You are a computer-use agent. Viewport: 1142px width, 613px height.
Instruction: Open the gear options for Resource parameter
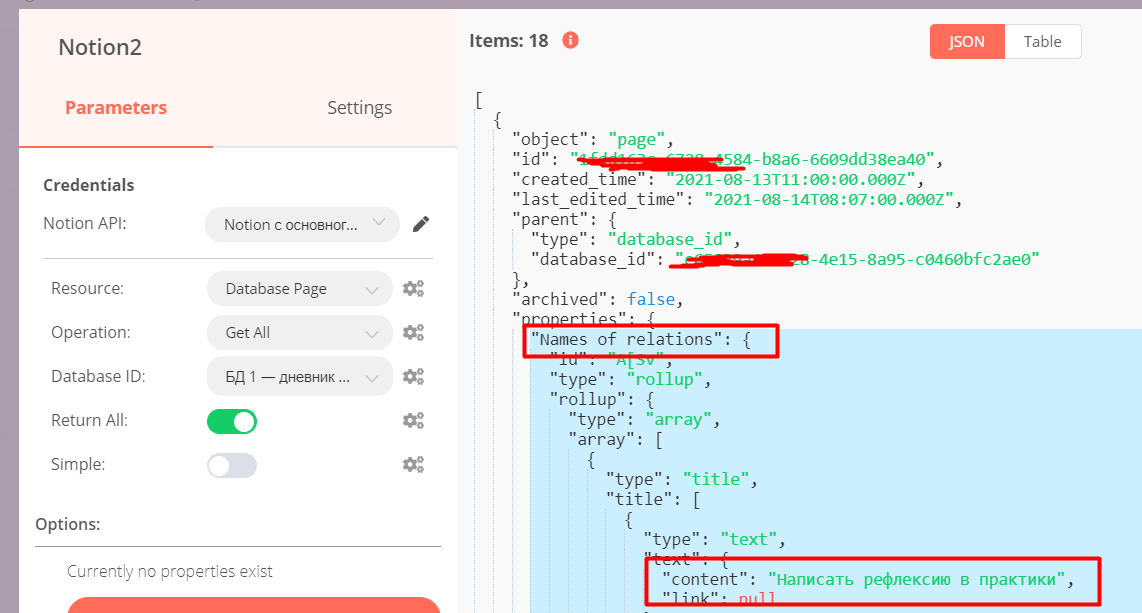tap(413, 288)
